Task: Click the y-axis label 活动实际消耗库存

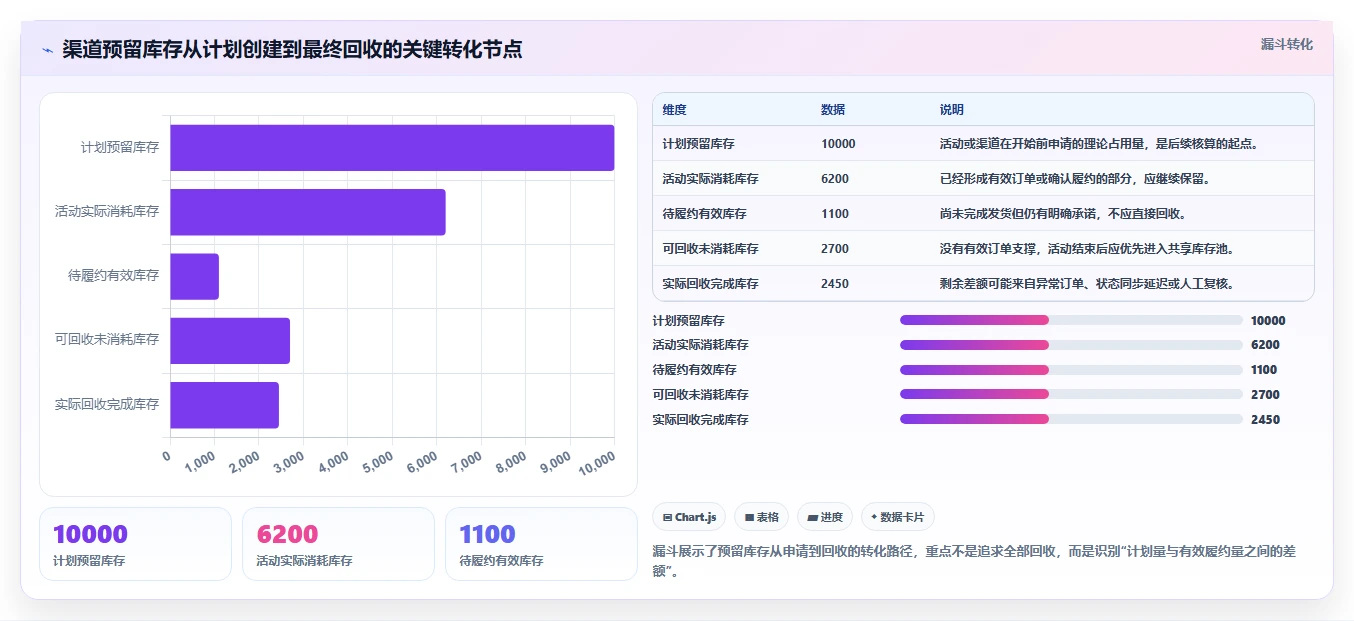Action: (107, 212)
